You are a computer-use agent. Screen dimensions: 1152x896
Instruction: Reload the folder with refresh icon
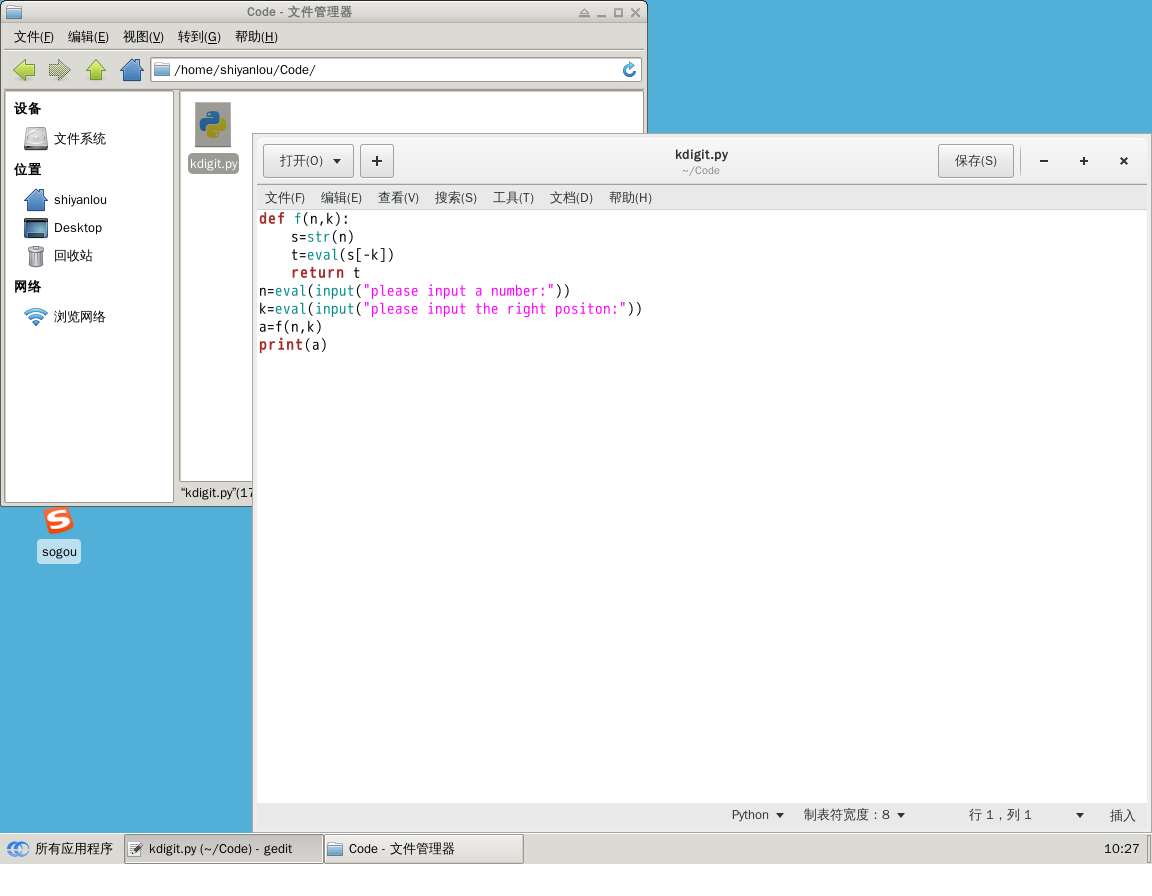pos(630,70)
